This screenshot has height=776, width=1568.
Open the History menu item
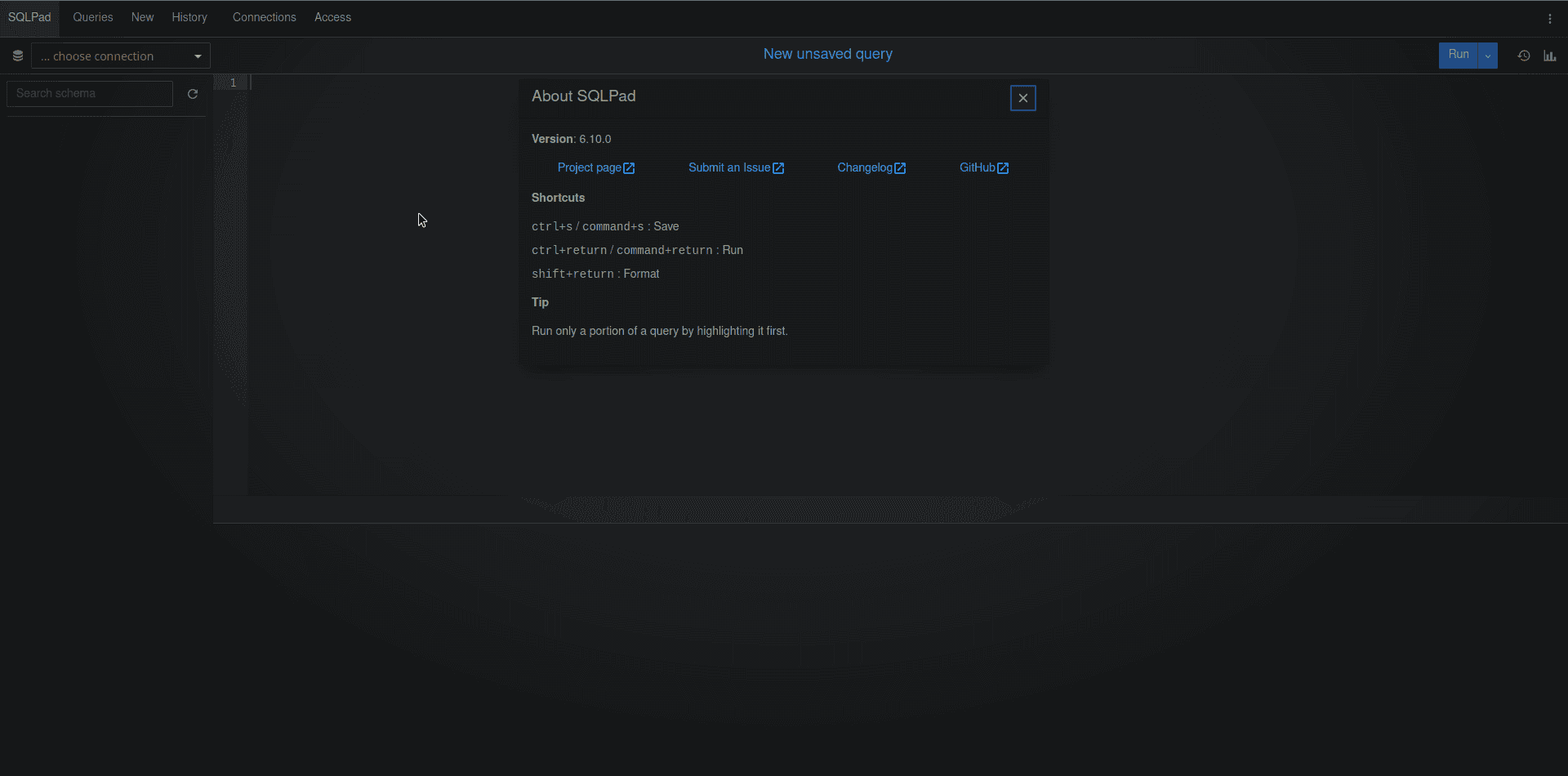coord(189,17)
